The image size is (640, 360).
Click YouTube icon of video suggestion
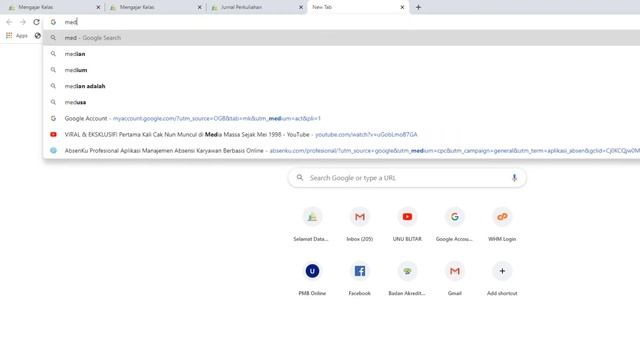53,134
